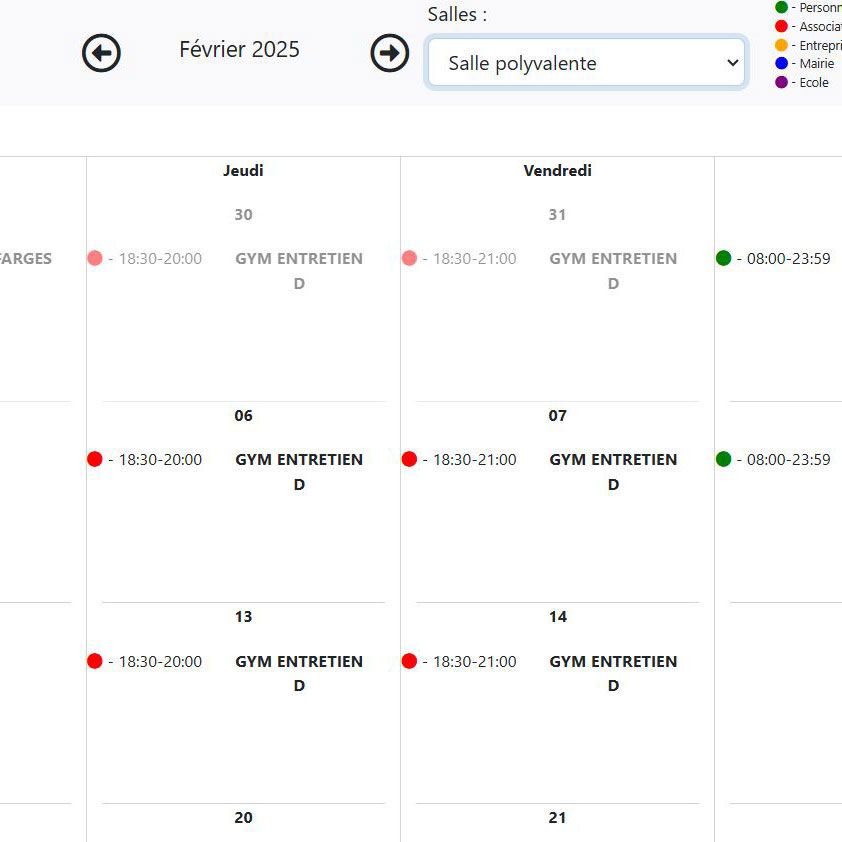Click the red dot of day 07 event
The image size is (842, 842).
(x=409, y=459)
